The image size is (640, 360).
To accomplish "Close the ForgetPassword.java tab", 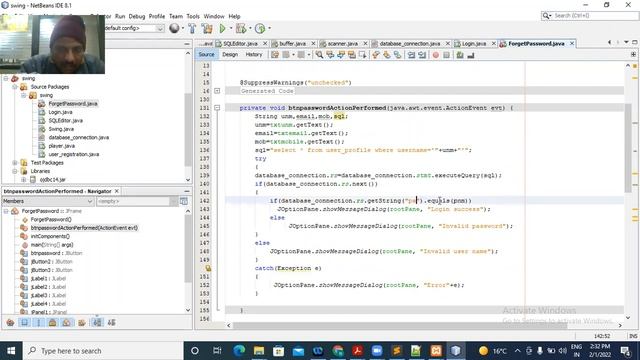I will 572,43.
